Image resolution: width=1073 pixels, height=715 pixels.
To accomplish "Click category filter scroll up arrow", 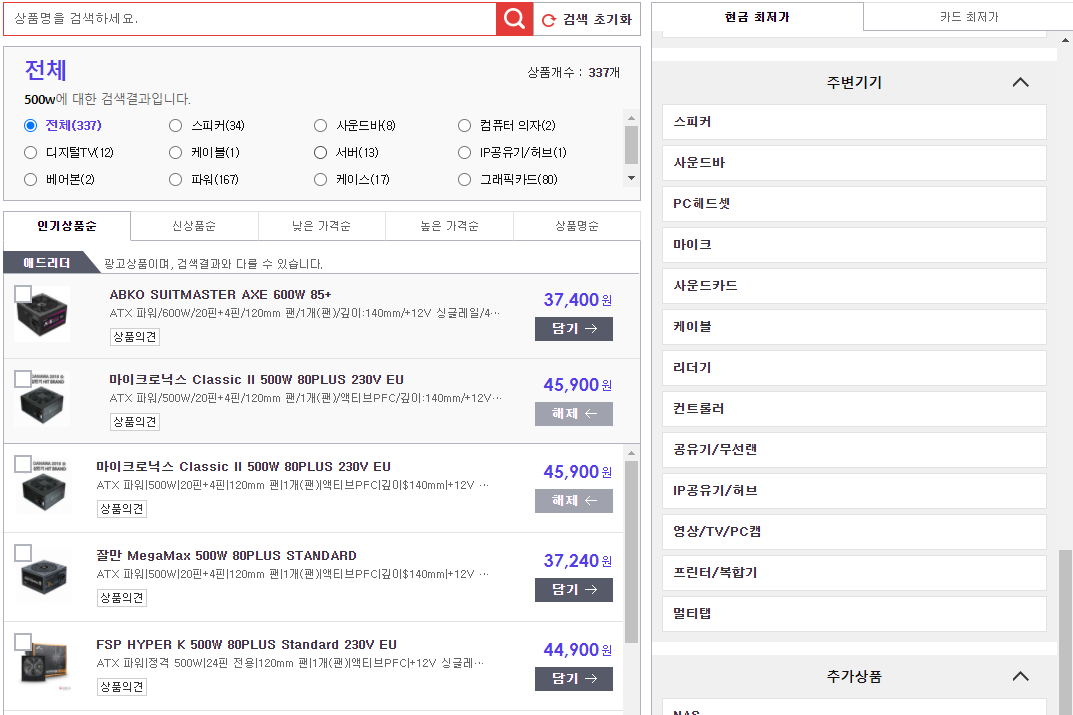I will coord(631,118).
